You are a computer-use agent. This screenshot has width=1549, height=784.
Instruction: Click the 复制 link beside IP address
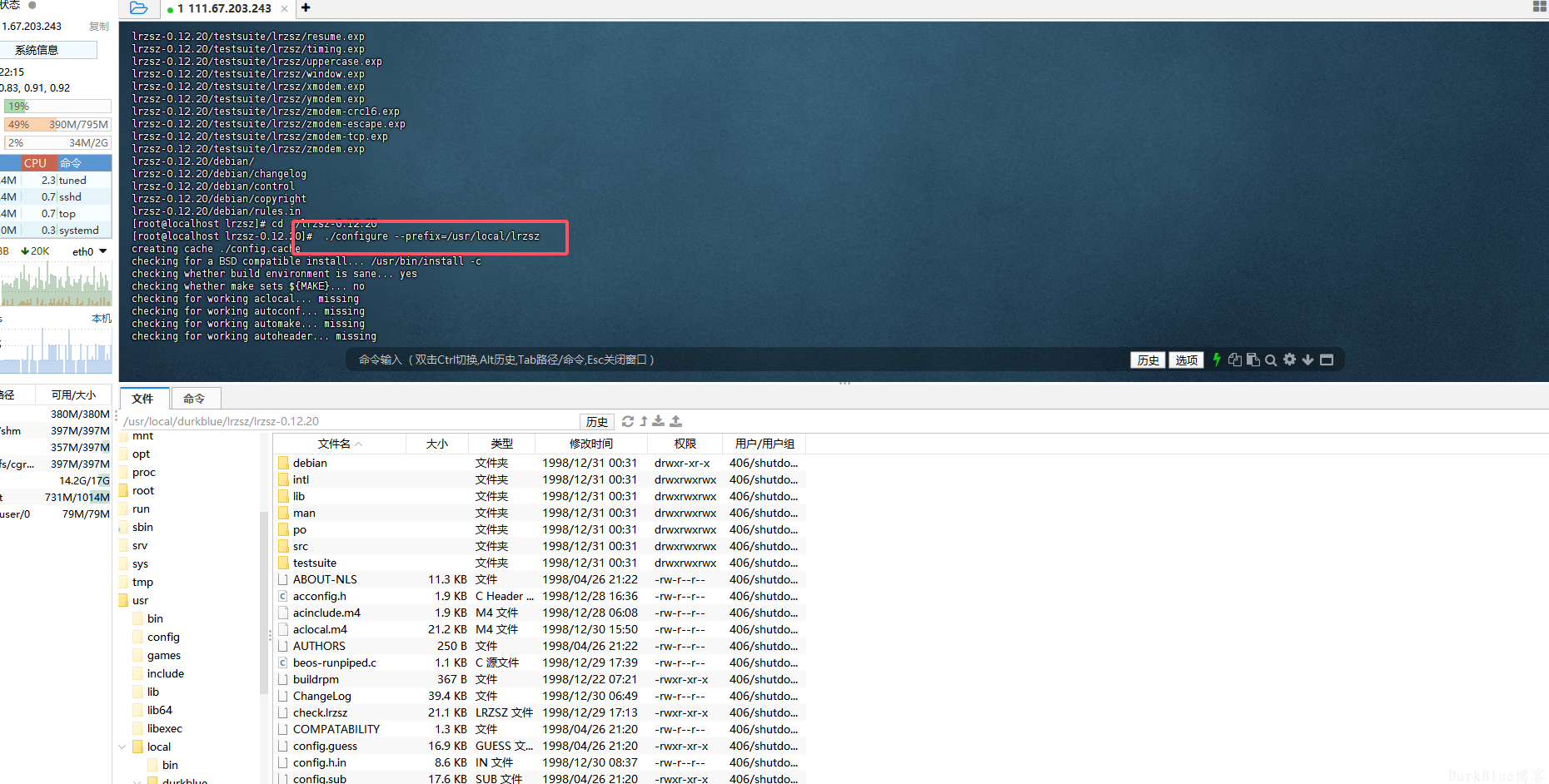click(99, 27)
